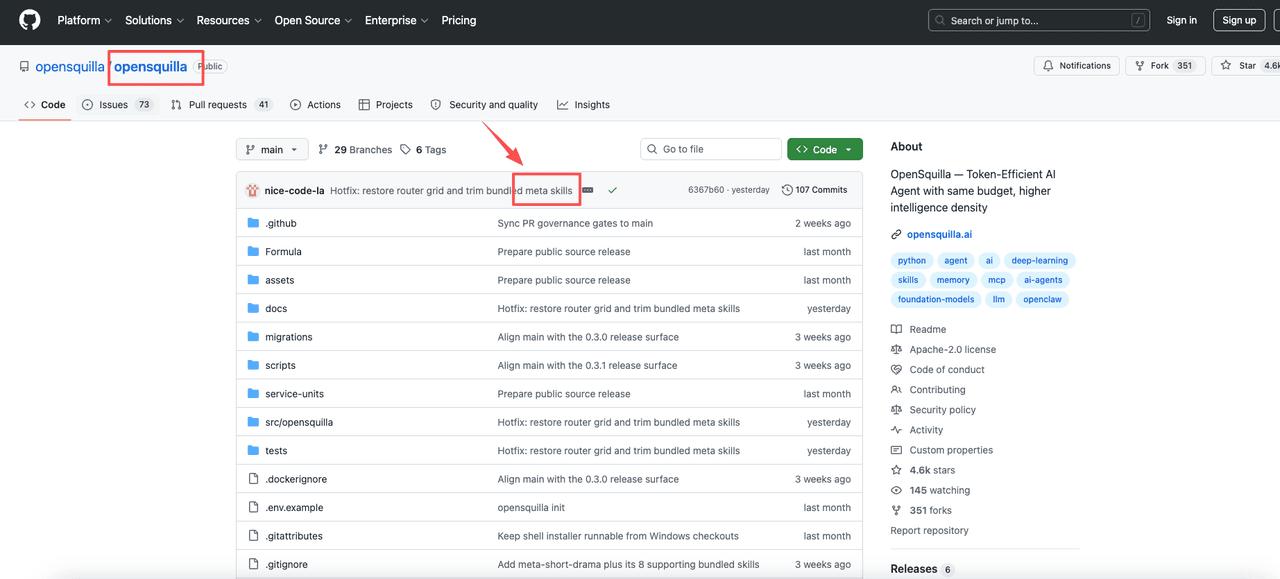1280x579 pixels.
Task: Open the 6367b60 commit hash
Action: [x=706, y=190]
